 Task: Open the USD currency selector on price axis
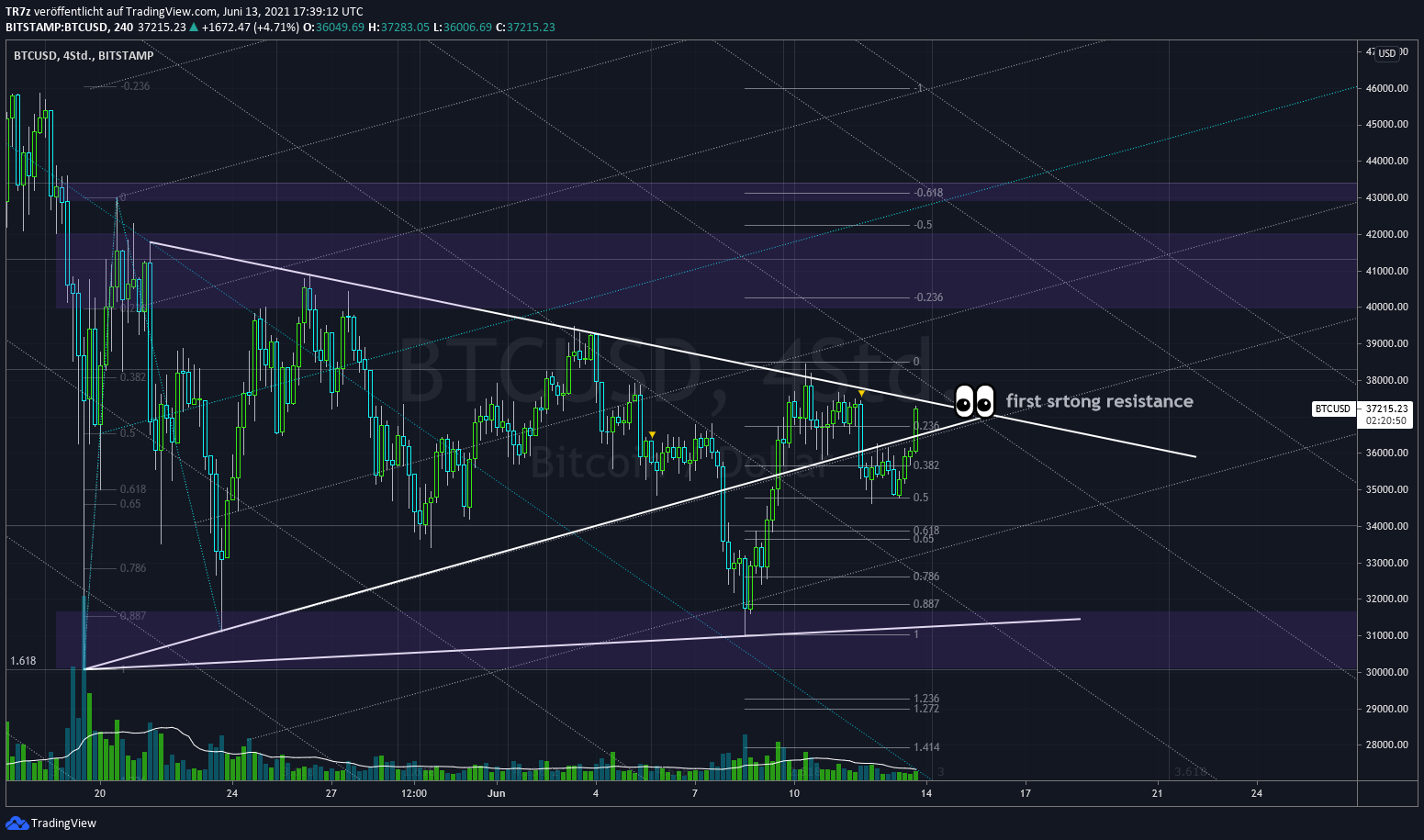(x=1386, y=53)
